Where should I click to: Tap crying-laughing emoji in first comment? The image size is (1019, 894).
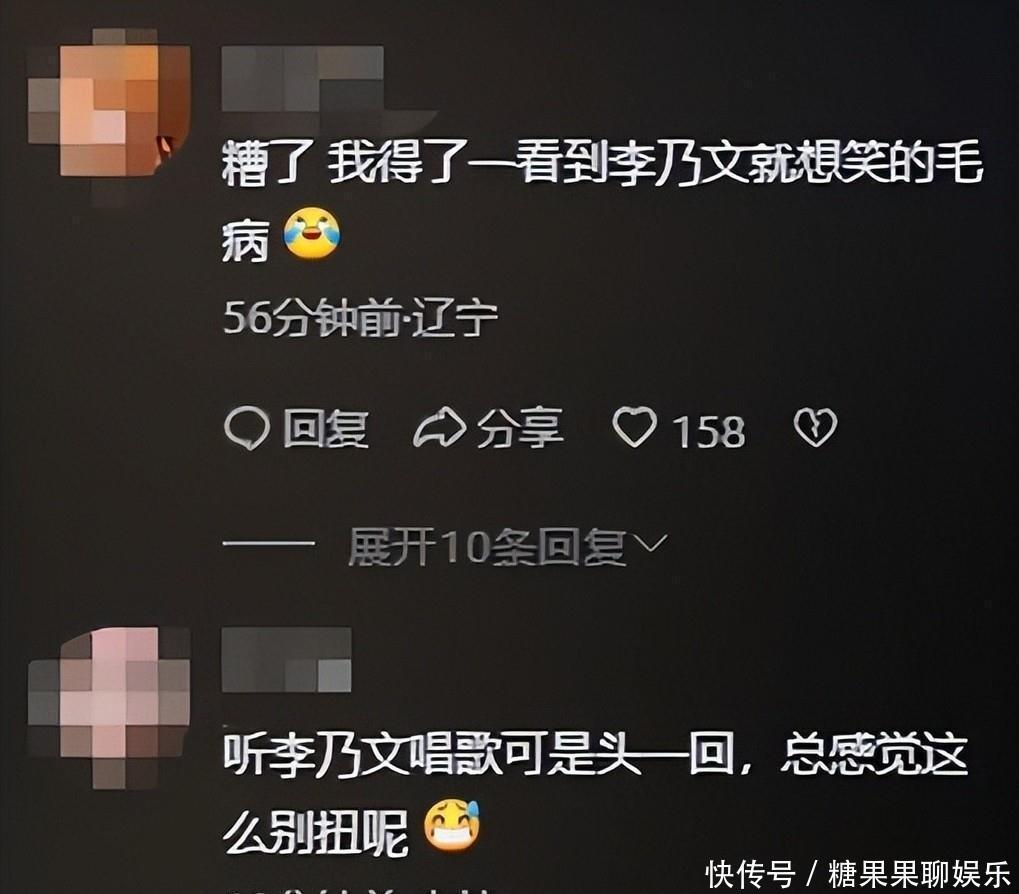[x=313, y=234]
